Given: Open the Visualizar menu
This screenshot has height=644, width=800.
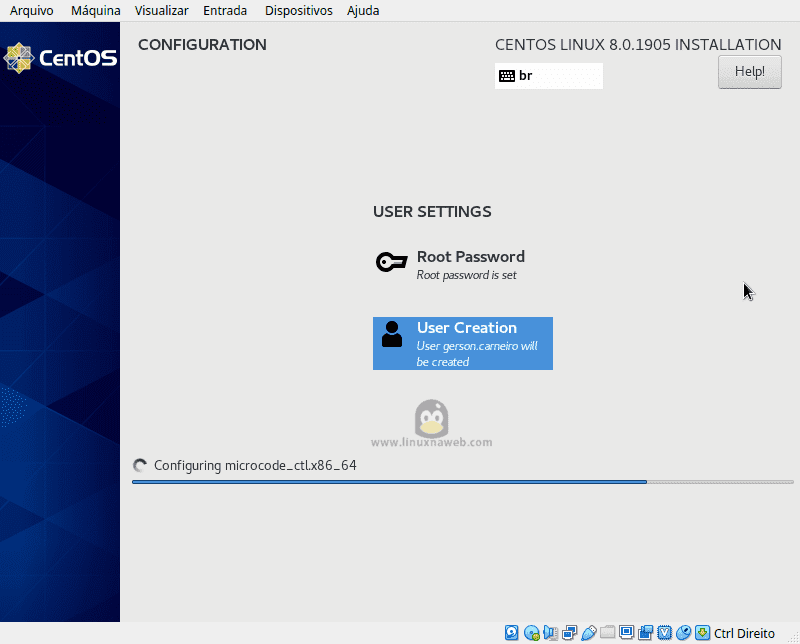Looking at the screenshot, I should pos(161,11).
